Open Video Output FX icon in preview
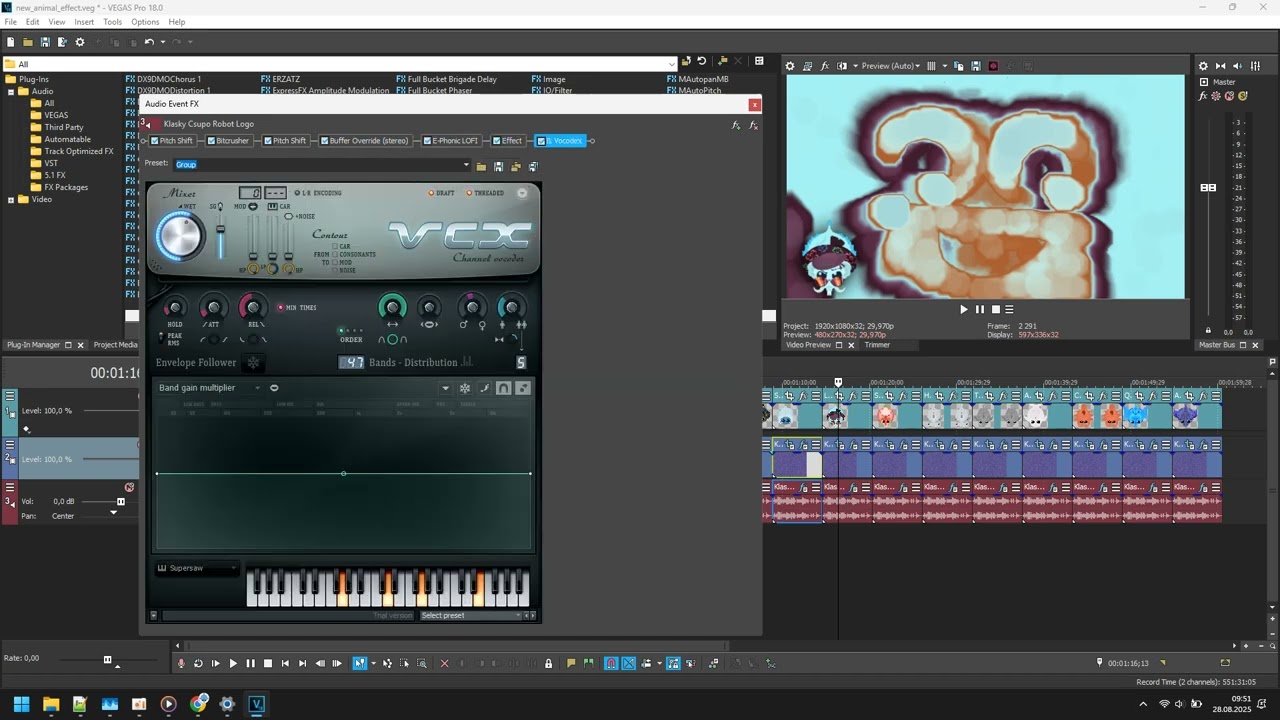1280x720 pixels. pyautogui.click(x=825, y=66)
